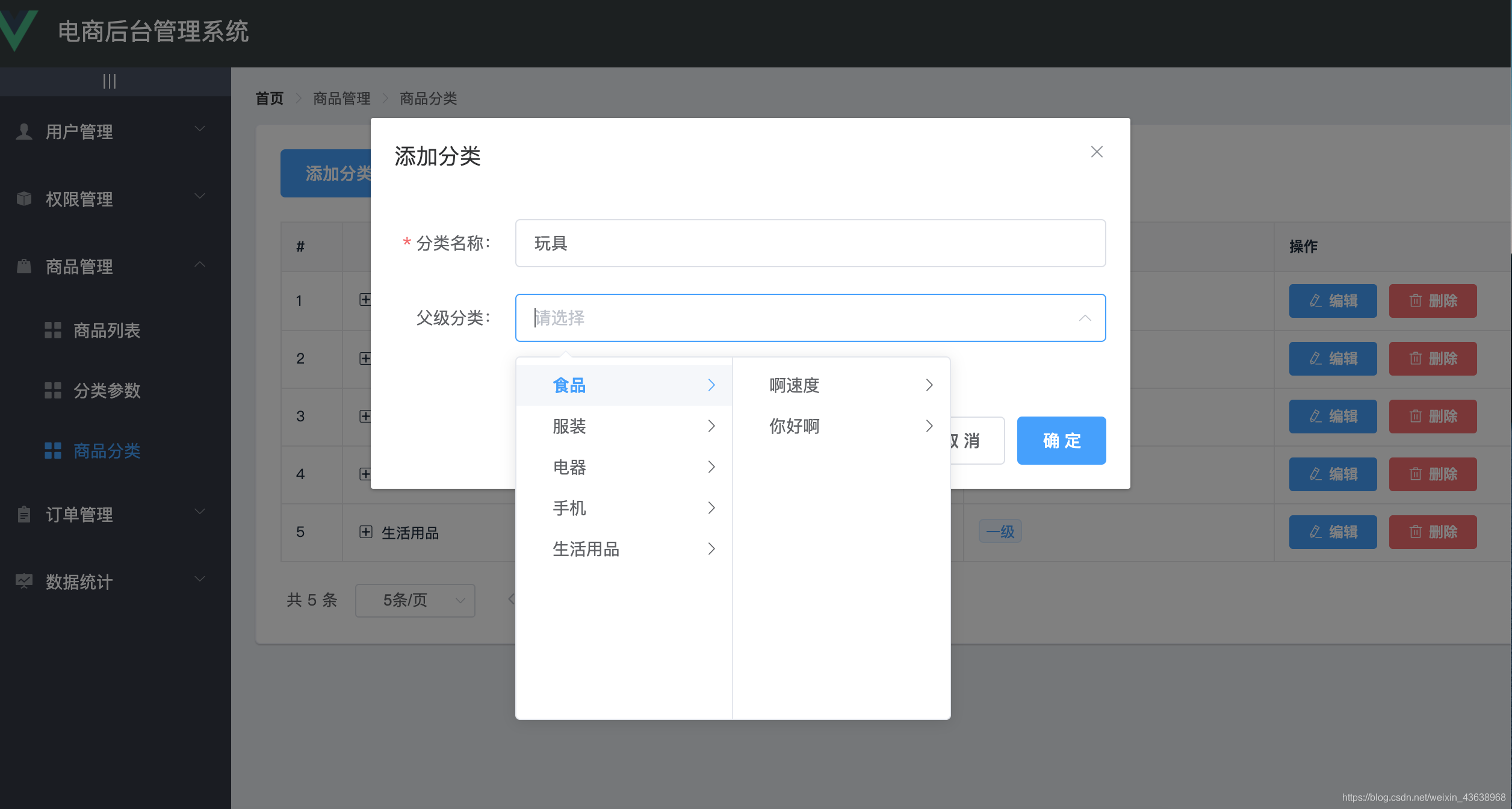This screenshot has width=1512, height=809.
Task: Open 权限管理 sidebar menu
Action: click(116, 199)
